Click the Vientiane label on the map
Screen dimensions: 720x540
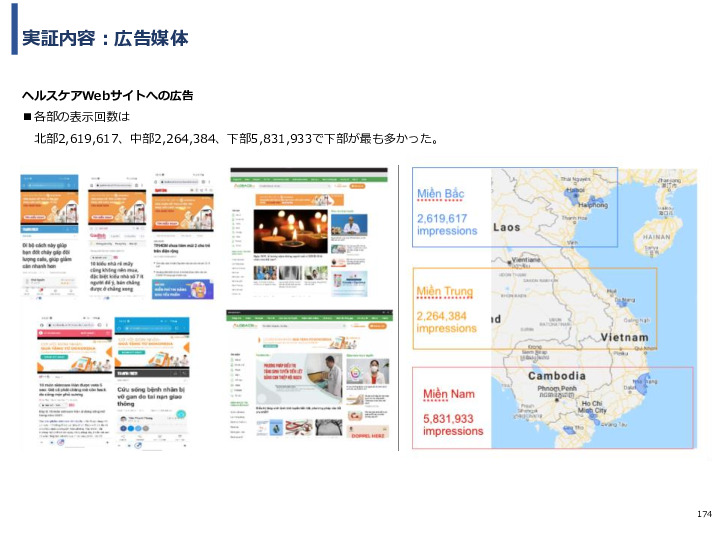pyautogui.click(x=526, y=259)
